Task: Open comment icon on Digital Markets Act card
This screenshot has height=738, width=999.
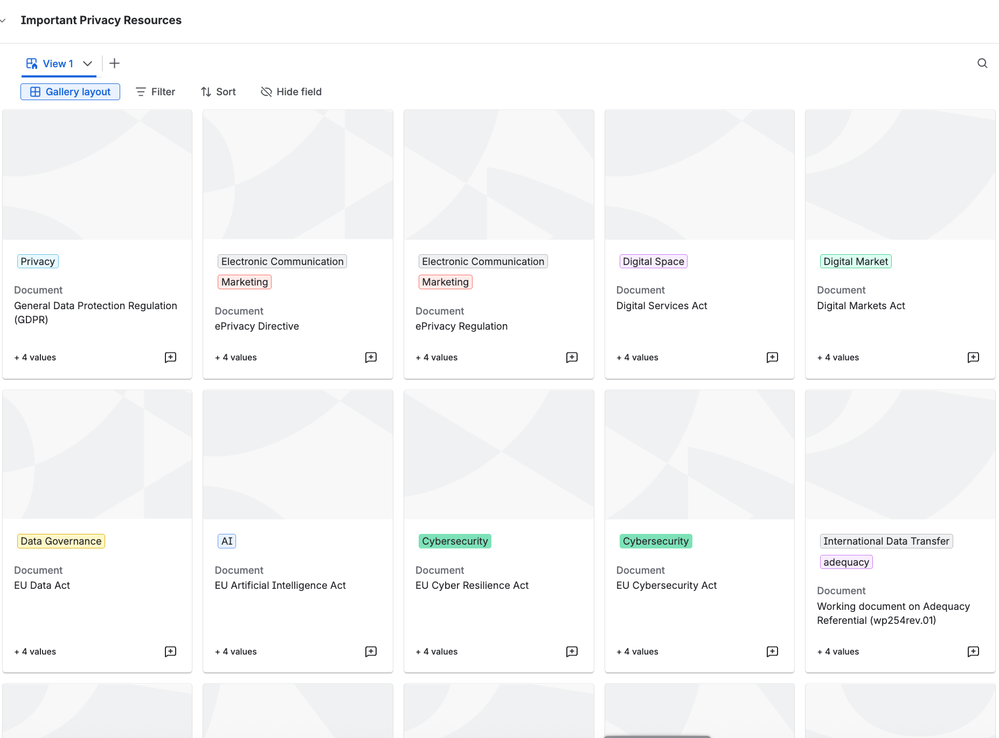Action: 973,358
